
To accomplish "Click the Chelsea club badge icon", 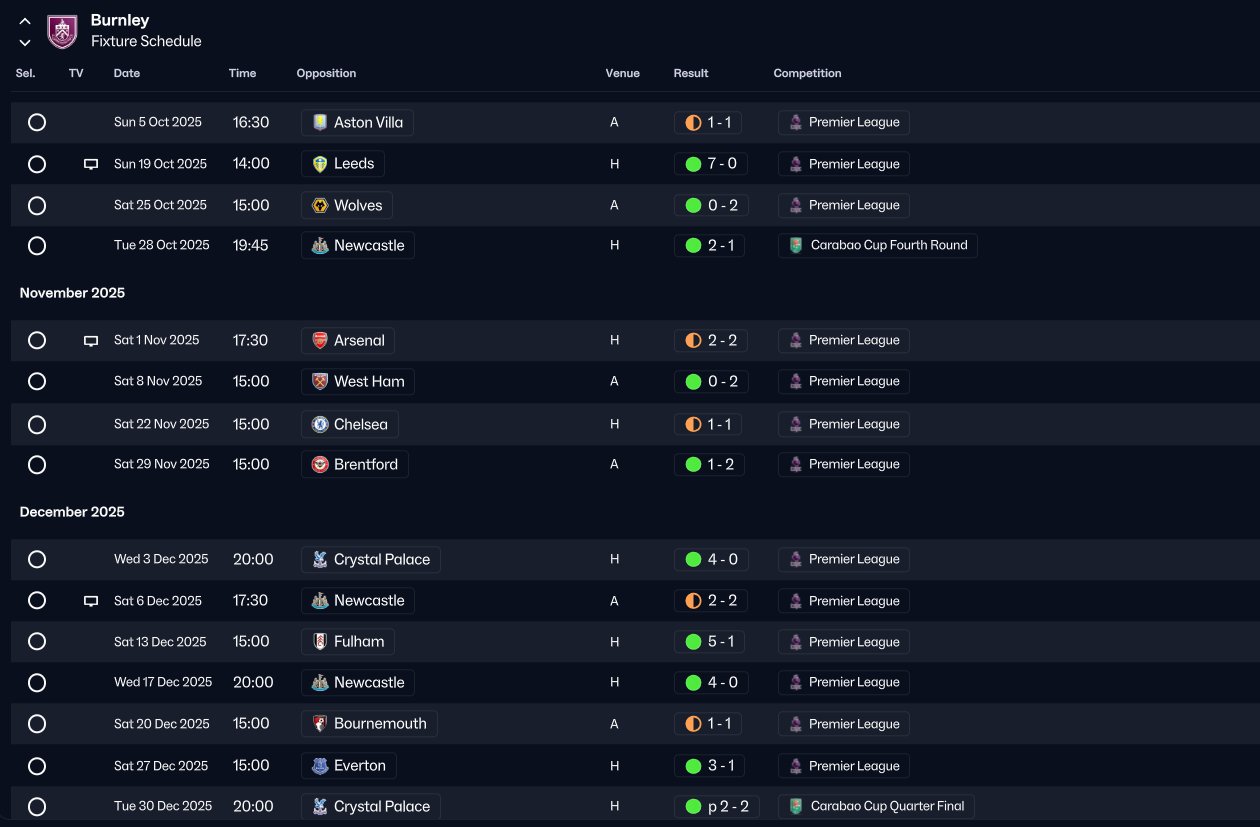I will point(320,424).
